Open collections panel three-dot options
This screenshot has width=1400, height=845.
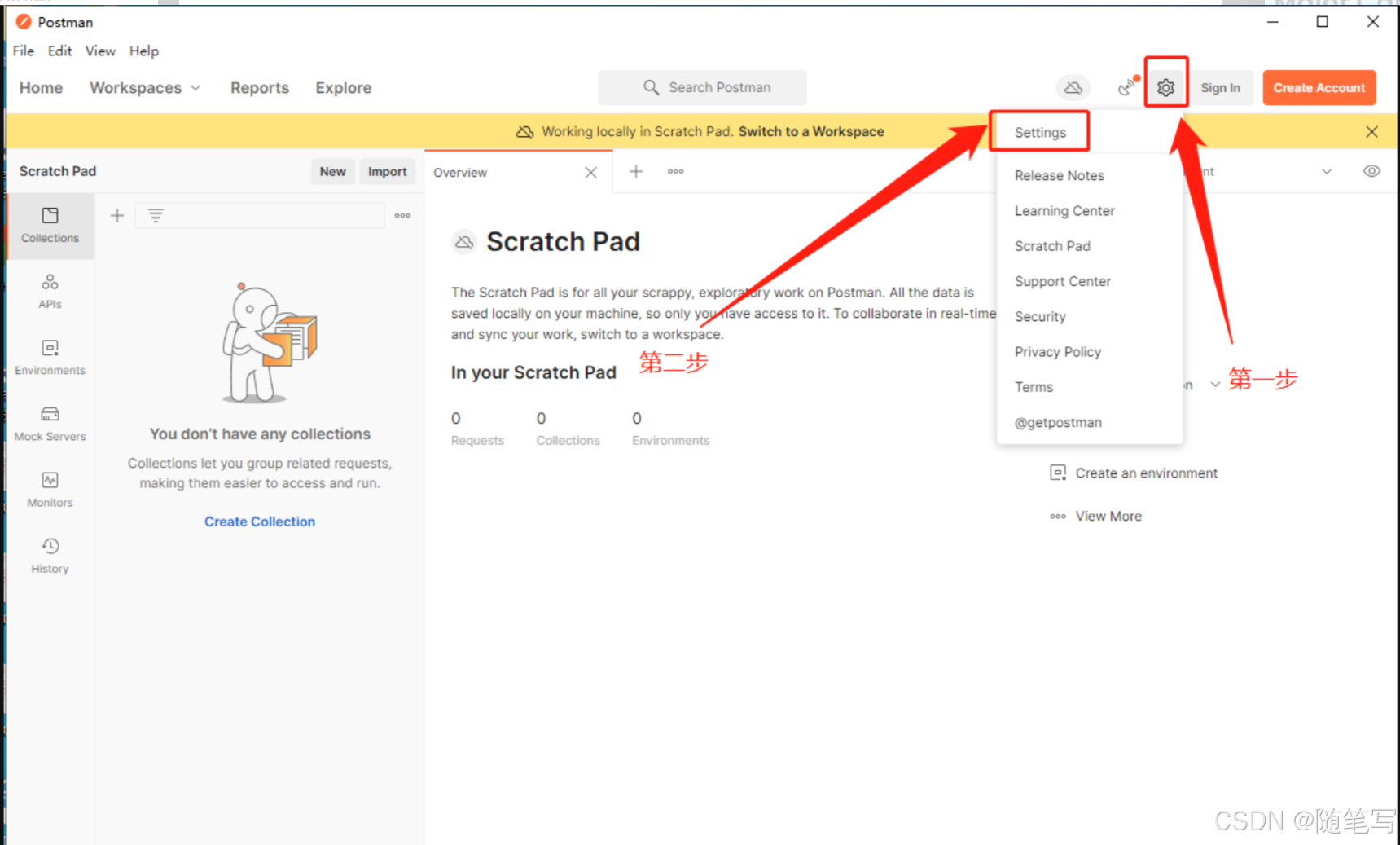click(402, 215)
